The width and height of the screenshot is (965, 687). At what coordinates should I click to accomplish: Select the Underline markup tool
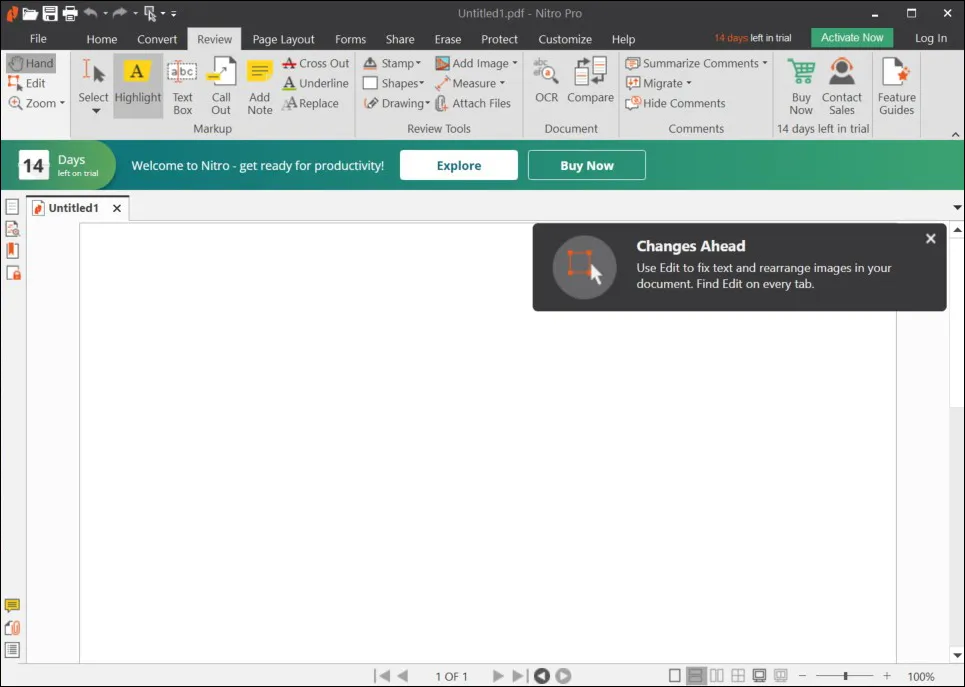coord(315,83)
